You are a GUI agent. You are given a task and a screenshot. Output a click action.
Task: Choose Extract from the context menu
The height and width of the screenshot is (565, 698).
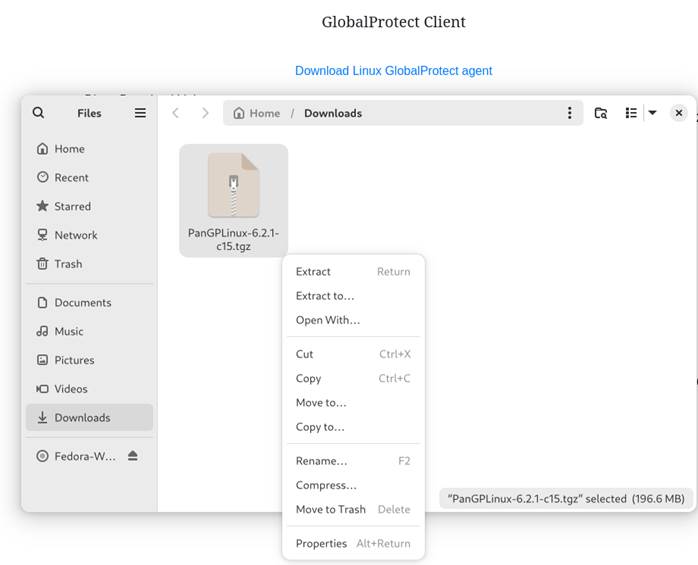[353, 272]
